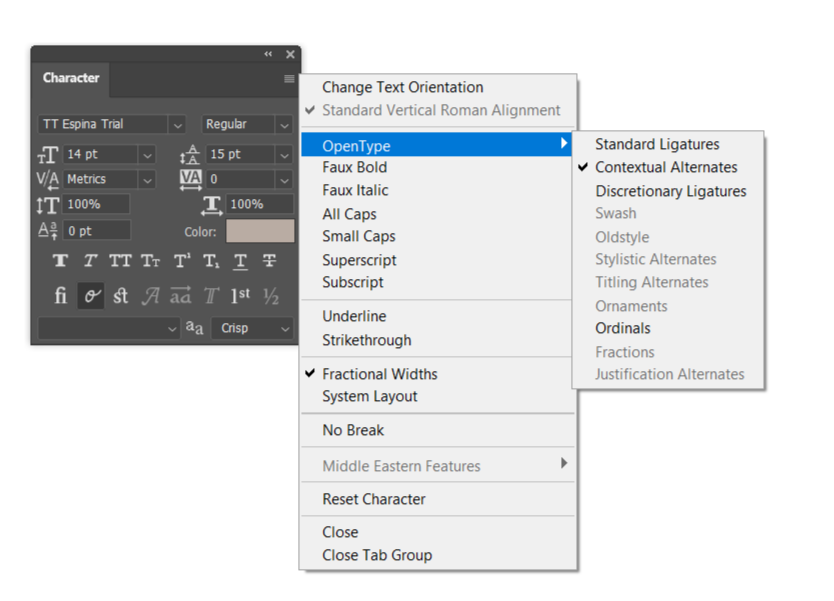This screenshot has height=601, width=834.
Task: Apply strikethrough using its icon
Action: pyautogui.click(x=267, y=260)
